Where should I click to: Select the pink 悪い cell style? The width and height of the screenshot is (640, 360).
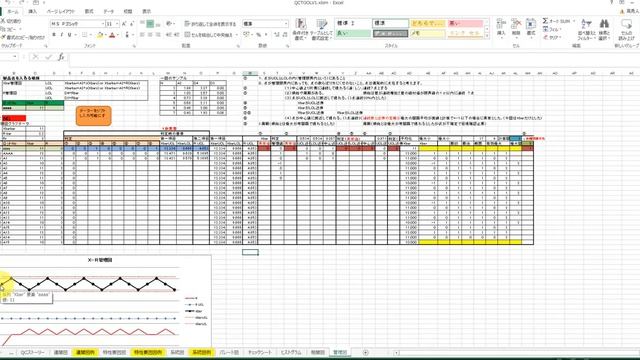pos(465,23)
